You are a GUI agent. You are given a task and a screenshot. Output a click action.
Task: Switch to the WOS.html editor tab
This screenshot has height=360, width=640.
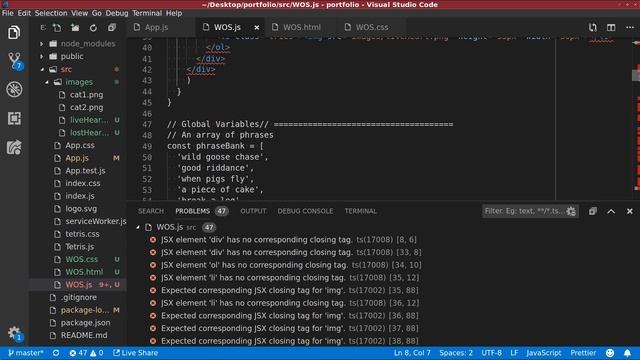[x=302, y=27]
